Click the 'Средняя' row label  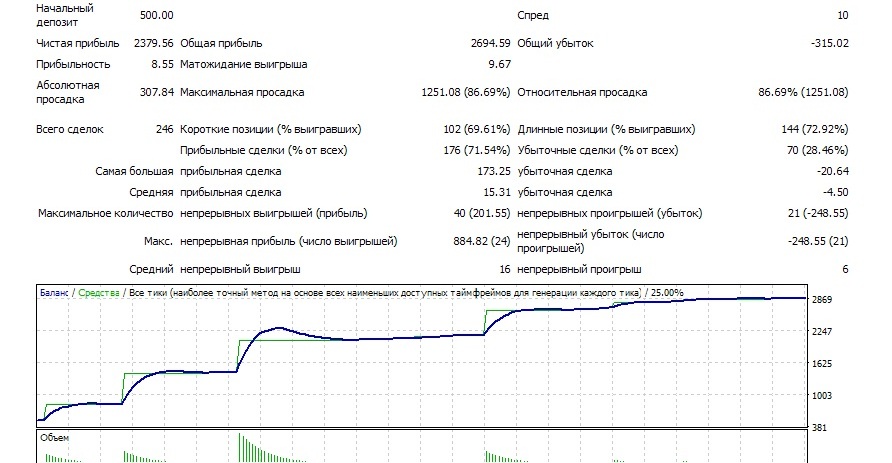(151, 192)
